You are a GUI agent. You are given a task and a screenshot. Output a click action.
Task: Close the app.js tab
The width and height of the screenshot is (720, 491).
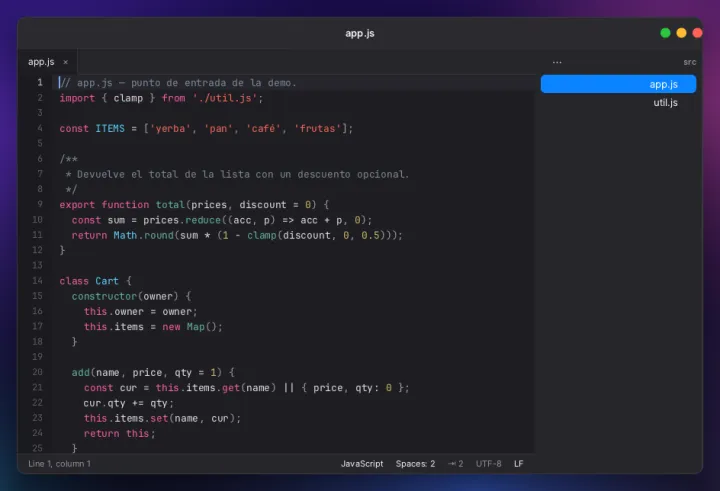[66, 62]
